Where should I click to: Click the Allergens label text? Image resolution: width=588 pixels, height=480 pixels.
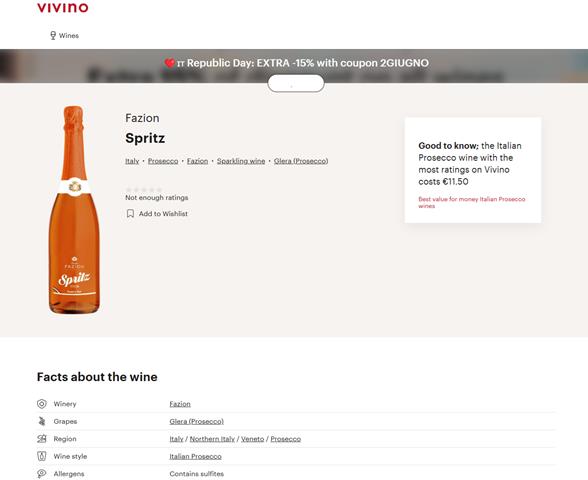click(x=69, y=474)
